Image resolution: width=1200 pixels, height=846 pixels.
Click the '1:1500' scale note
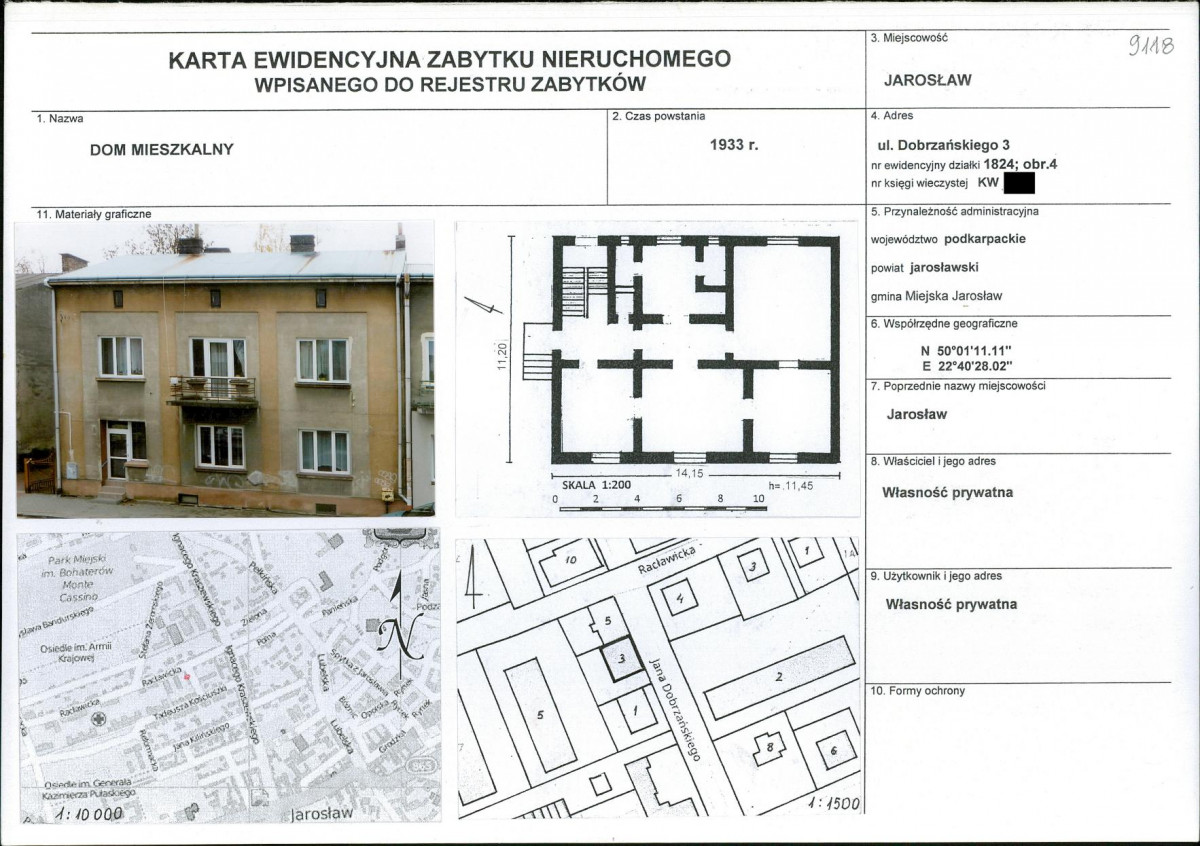coord(832,802)
